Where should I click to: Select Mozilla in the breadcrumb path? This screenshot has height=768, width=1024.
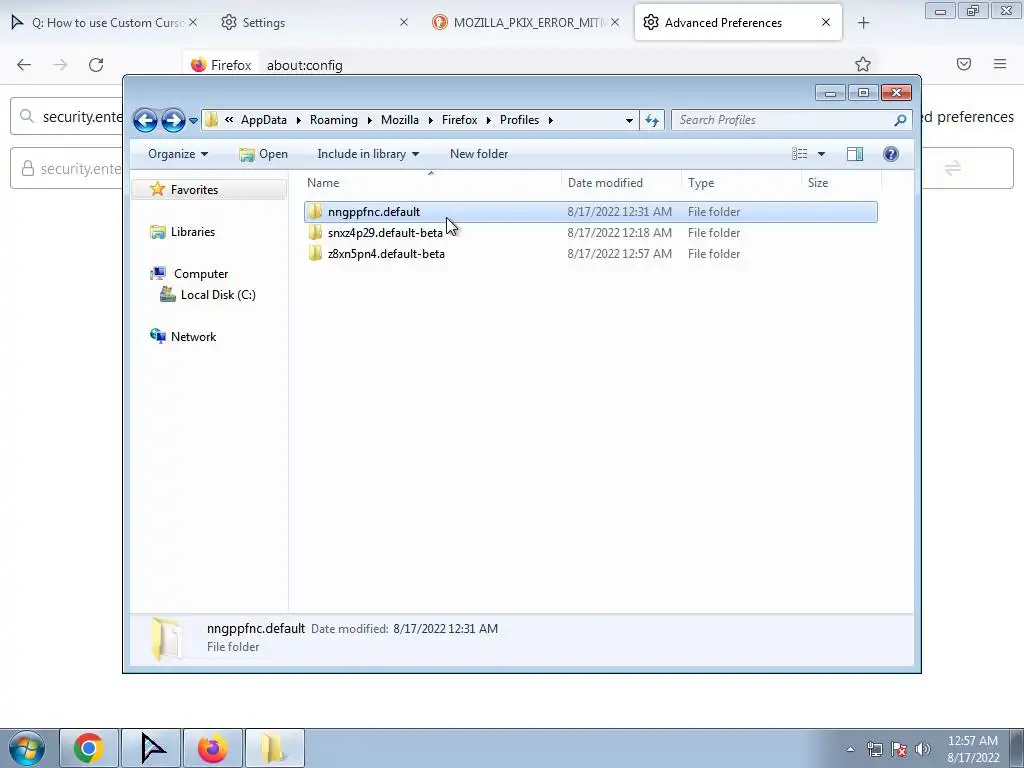(400, 120)
